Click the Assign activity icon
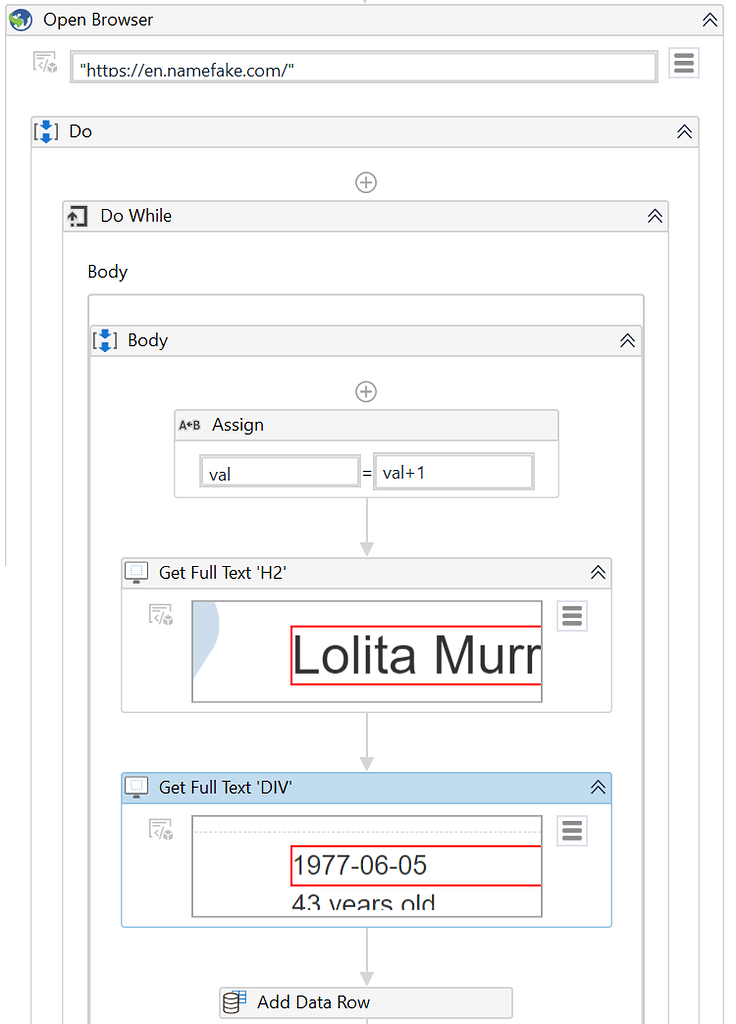 [x=190, y=425]
